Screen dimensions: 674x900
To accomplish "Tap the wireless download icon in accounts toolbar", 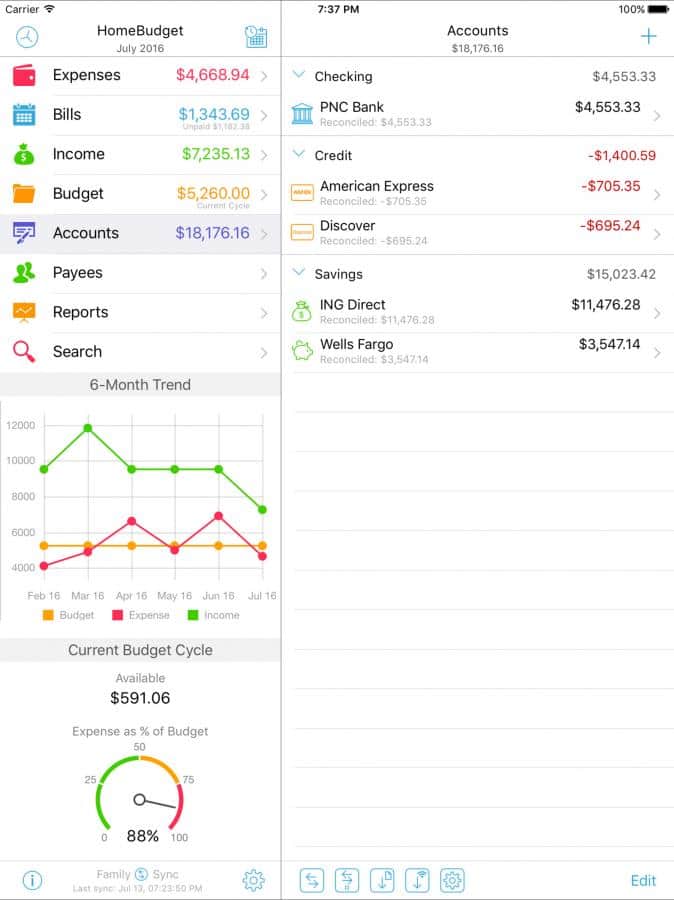I will click(417, 880).
